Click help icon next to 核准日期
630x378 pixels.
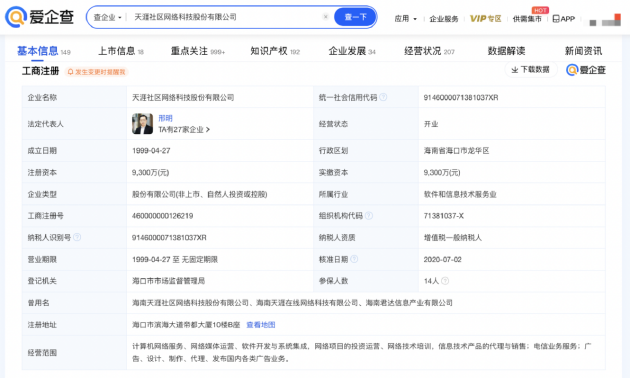[x=354, y=259]
